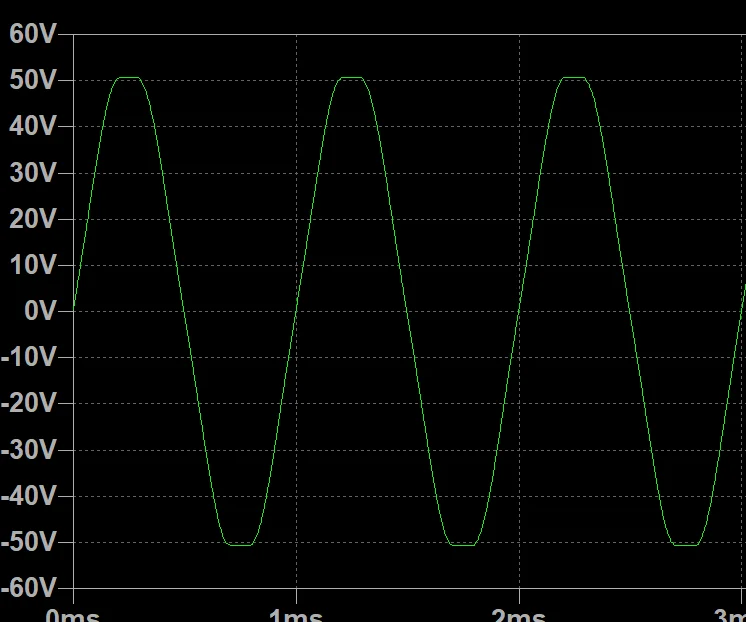Viewport: 746px width, 622px height.
Task: Click the 30V axis label
Action: click(x=33, y=173)
